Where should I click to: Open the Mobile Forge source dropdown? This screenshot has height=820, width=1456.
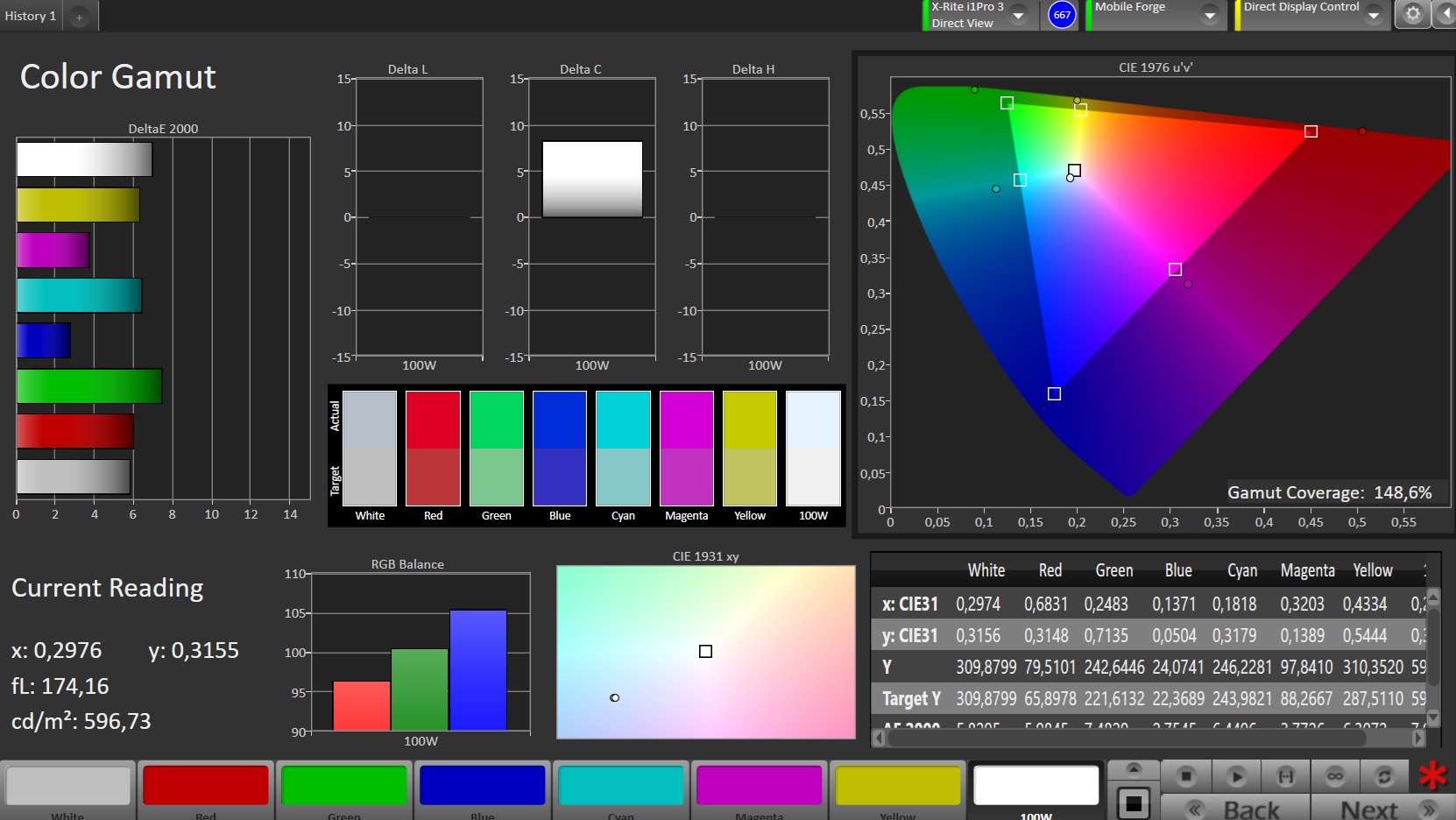[x=1210, y=15]
